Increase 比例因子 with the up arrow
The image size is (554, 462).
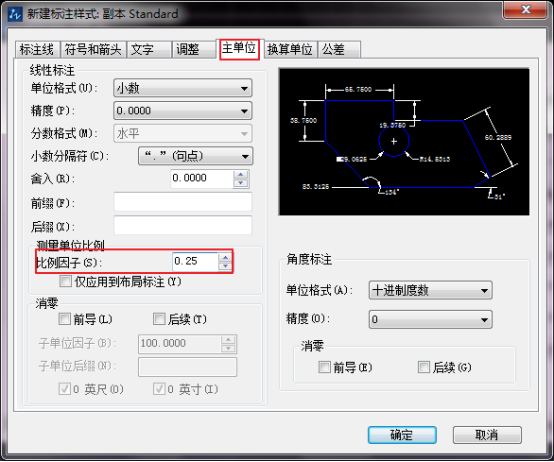225,257
